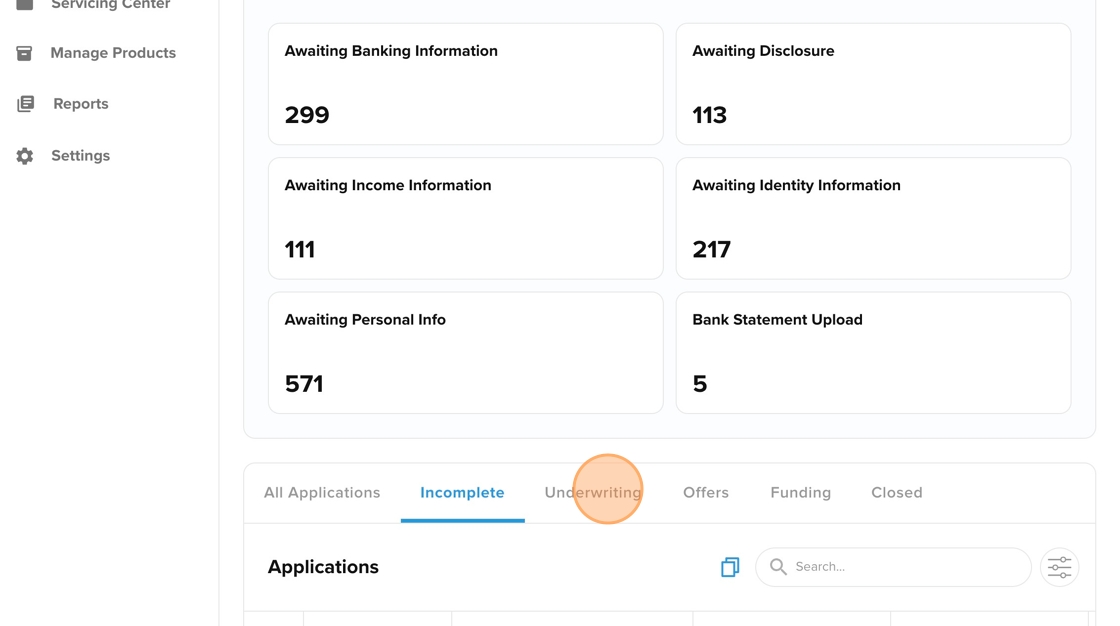This screenshot has width=1120, height=626.
Task: Click the 299 banking count
Action: [x=307, y=115]
